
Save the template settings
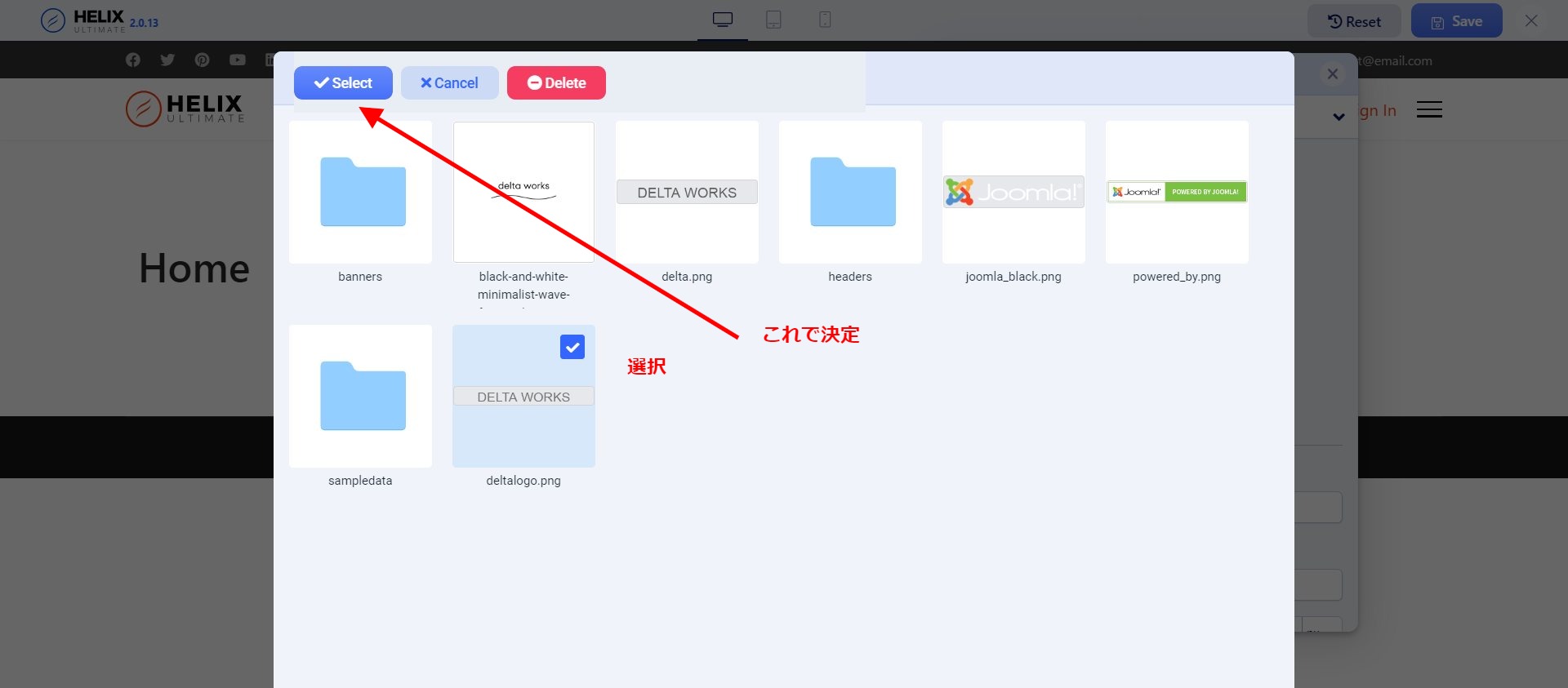pos(1456,21)
